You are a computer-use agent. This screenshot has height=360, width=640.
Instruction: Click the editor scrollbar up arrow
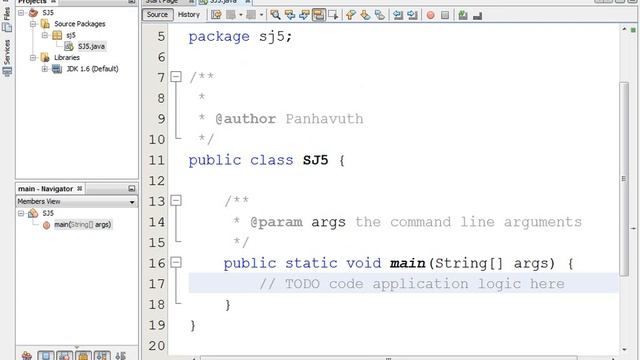pos(624,29)
